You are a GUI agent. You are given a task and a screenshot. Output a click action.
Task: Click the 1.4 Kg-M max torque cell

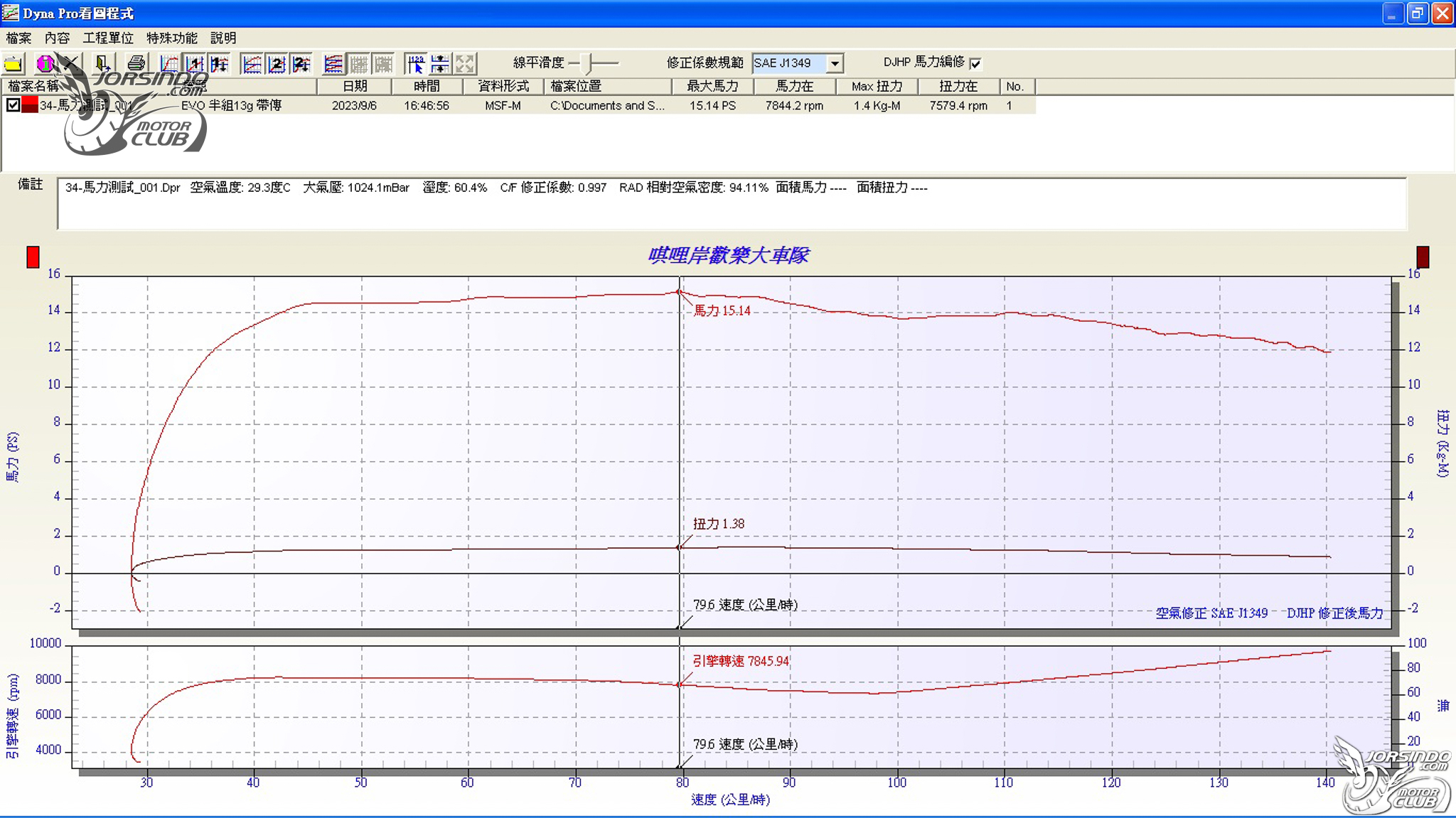click(877, 106)
